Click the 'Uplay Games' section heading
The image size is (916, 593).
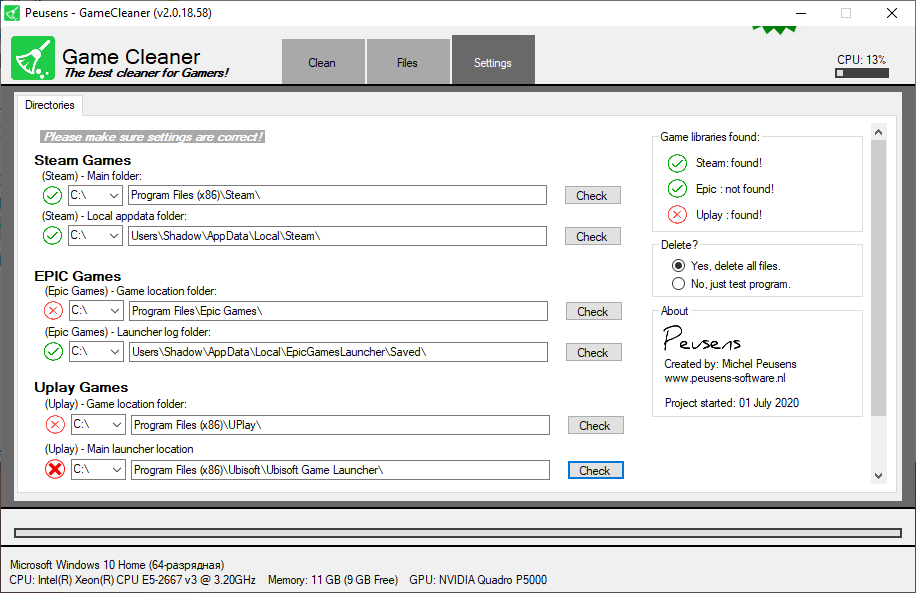[x=81, y=387]
